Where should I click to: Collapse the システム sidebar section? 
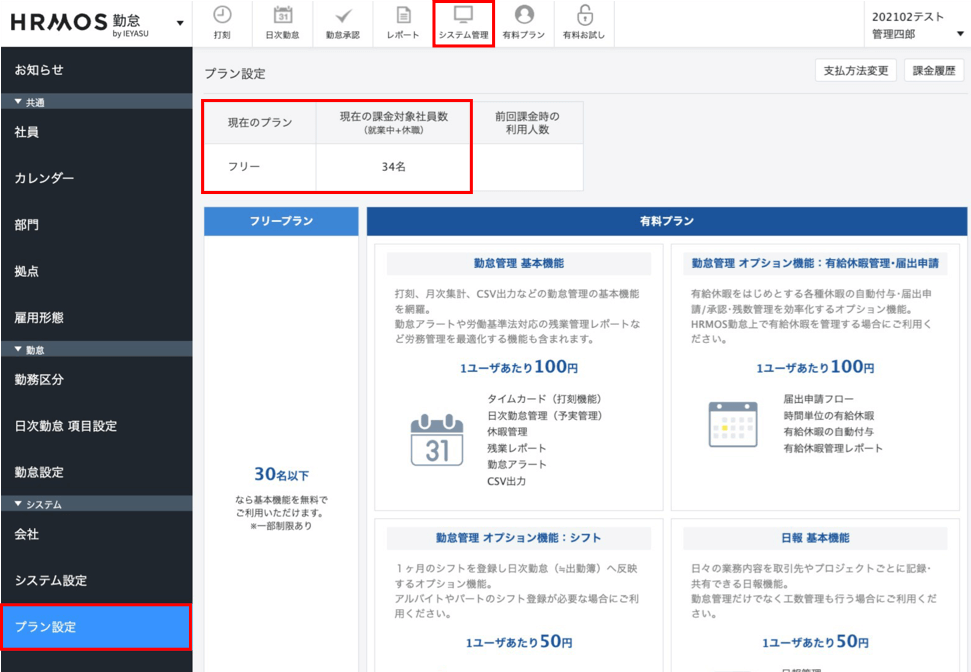click(19, 503)
